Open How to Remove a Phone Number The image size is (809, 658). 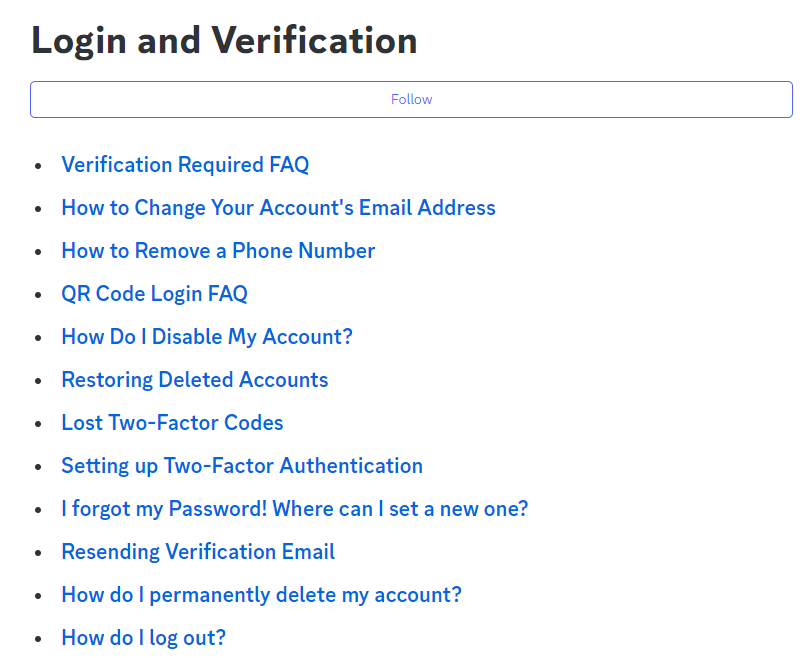pyautogui.click(x=218, y=250)
